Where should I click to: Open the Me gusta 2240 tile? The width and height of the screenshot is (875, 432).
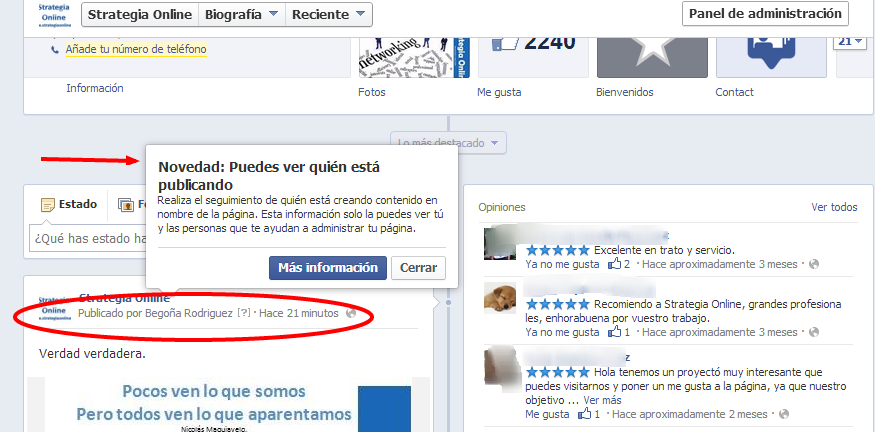[533, 57]
